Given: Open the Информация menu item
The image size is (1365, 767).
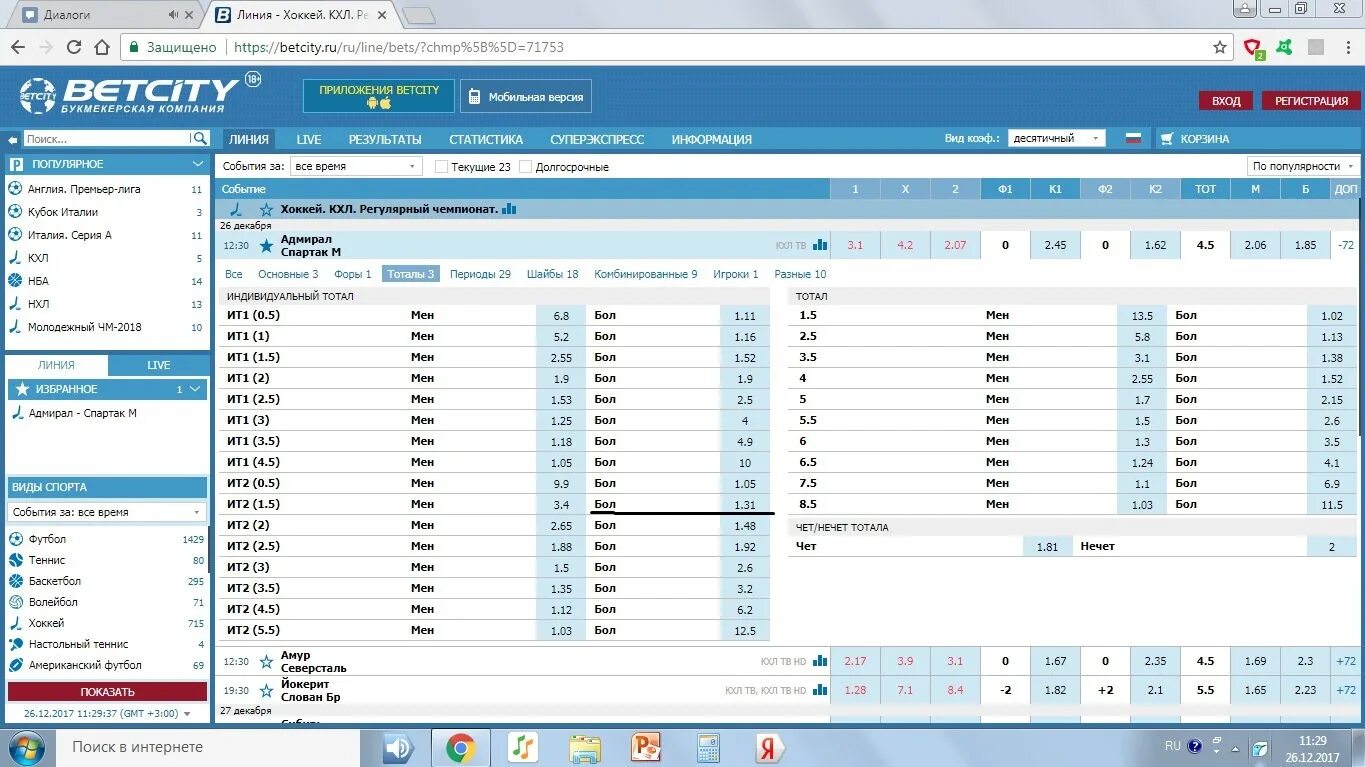Looking at the screenshot, I should [x=711, y=140].
